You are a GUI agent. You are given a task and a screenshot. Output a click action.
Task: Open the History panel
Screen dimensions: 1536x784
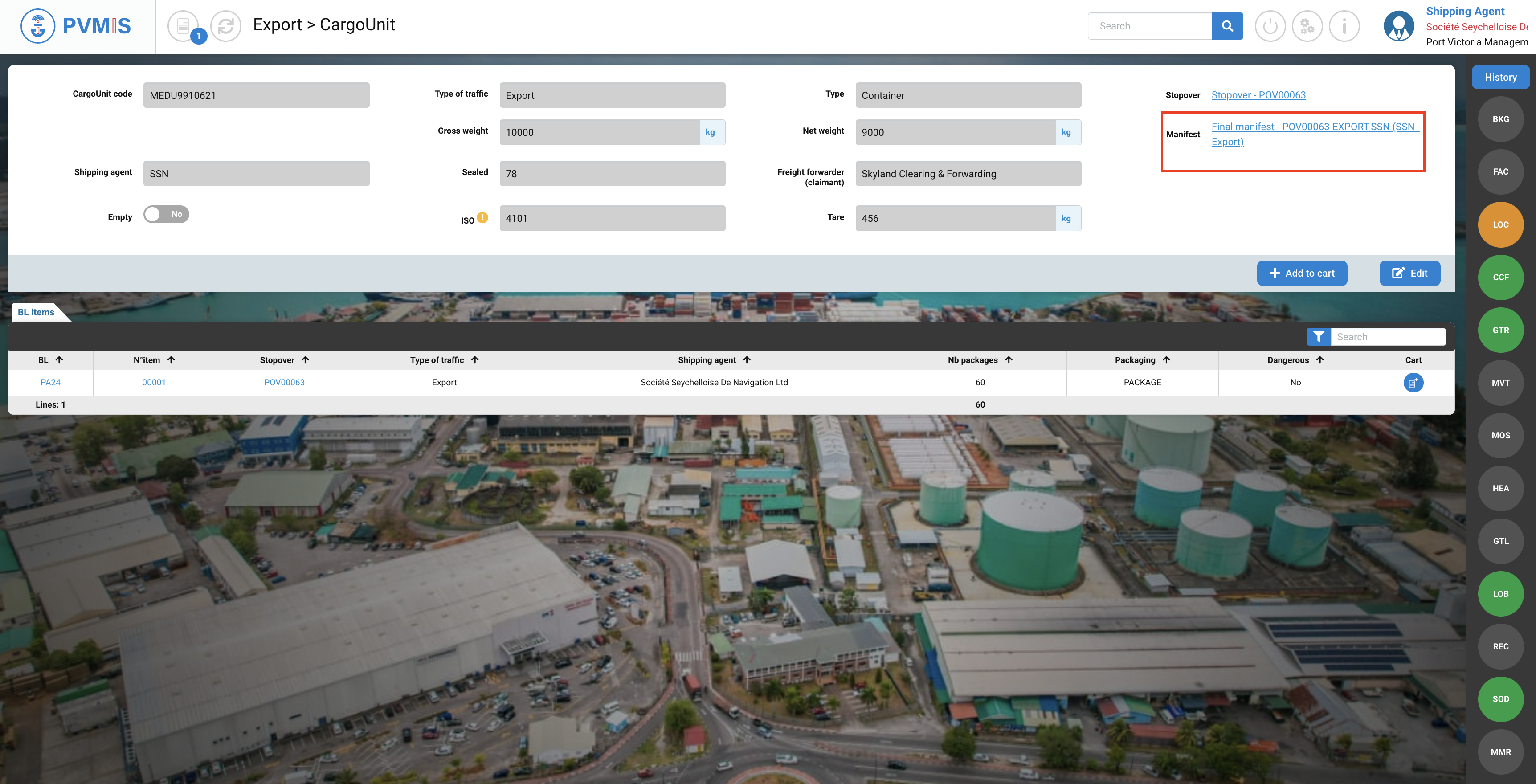point(1500,77)
